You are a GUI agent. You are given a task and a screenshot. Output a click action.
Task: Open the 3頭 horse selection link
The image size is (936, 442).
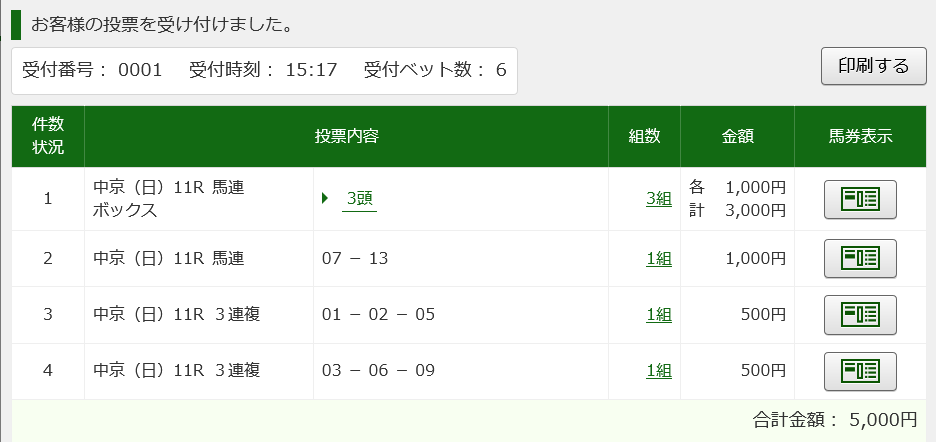[359, 199]
